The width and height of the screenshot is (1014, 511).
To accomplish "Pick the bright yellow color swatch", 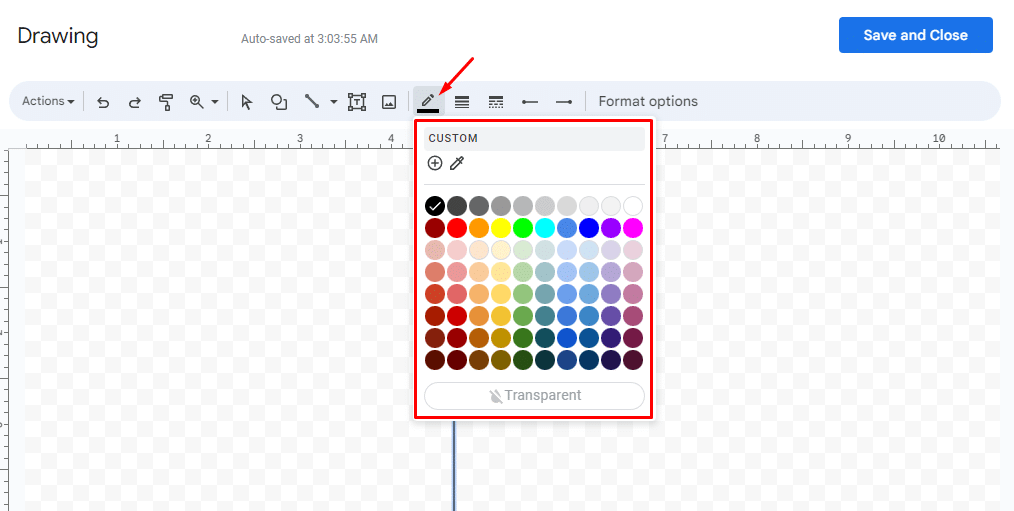I will pyautogui.click(x=501, y=228).
